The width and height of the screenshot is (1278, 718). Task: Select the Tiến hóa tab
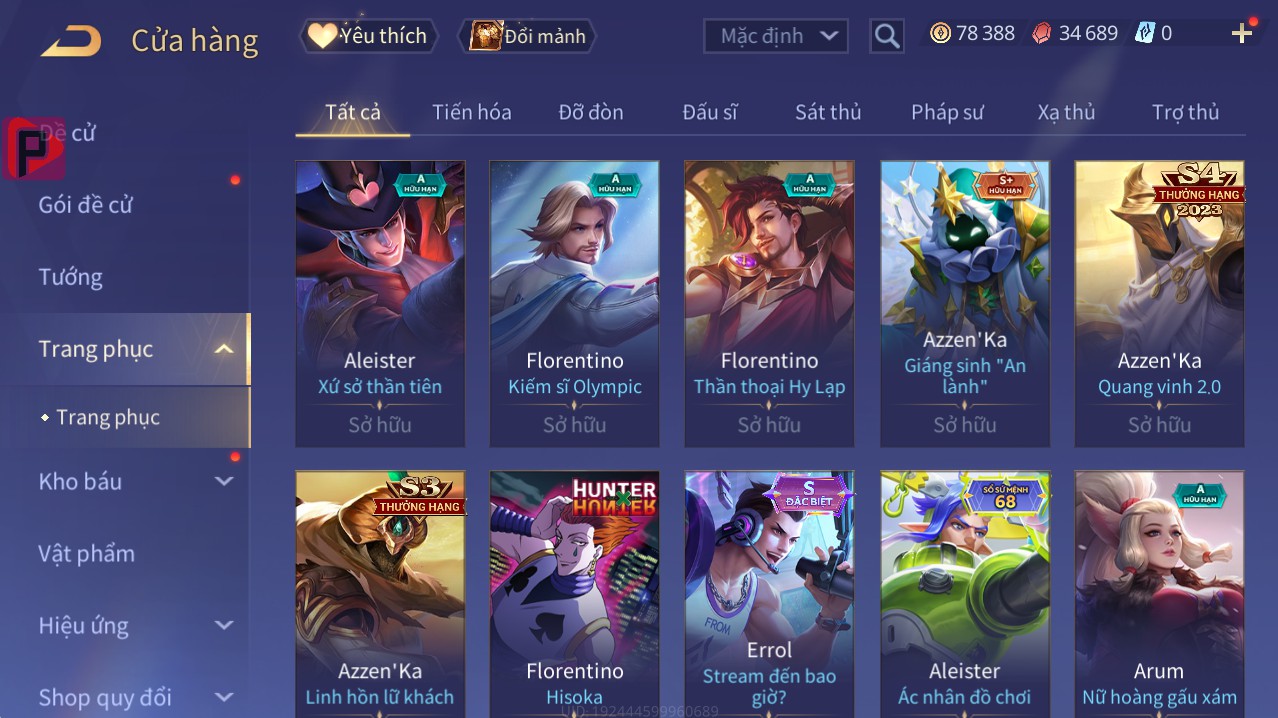point(472,112)
